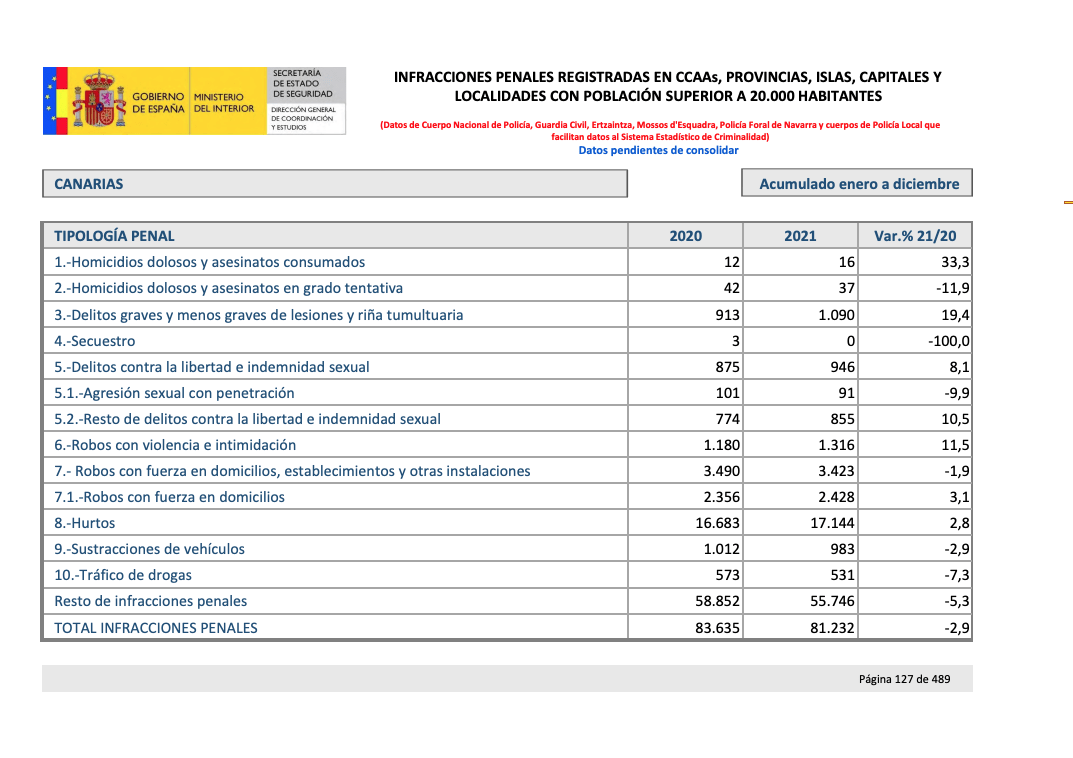
Task: Click the European Union flag emblem
Action: 49,101
